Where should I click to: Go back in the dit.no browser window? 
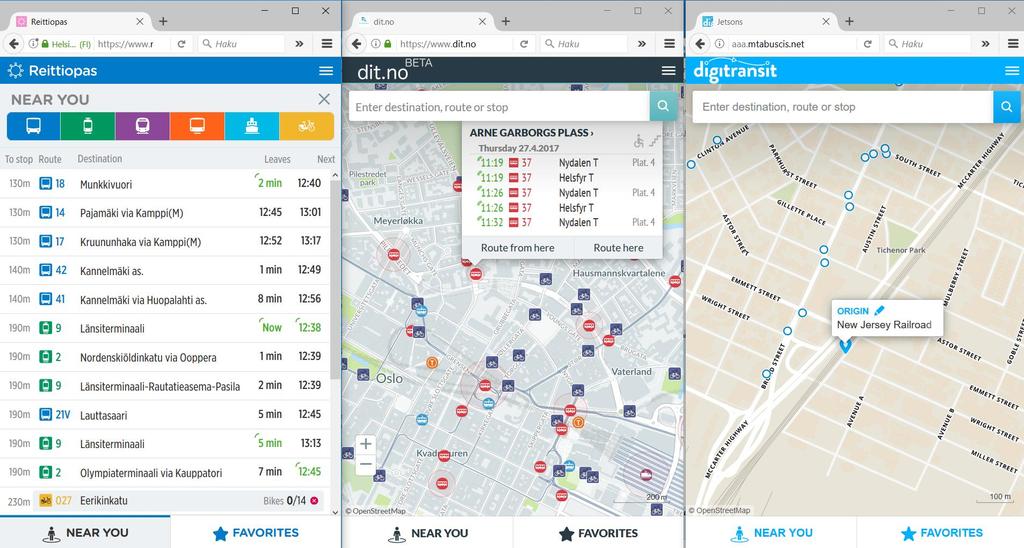356,44
